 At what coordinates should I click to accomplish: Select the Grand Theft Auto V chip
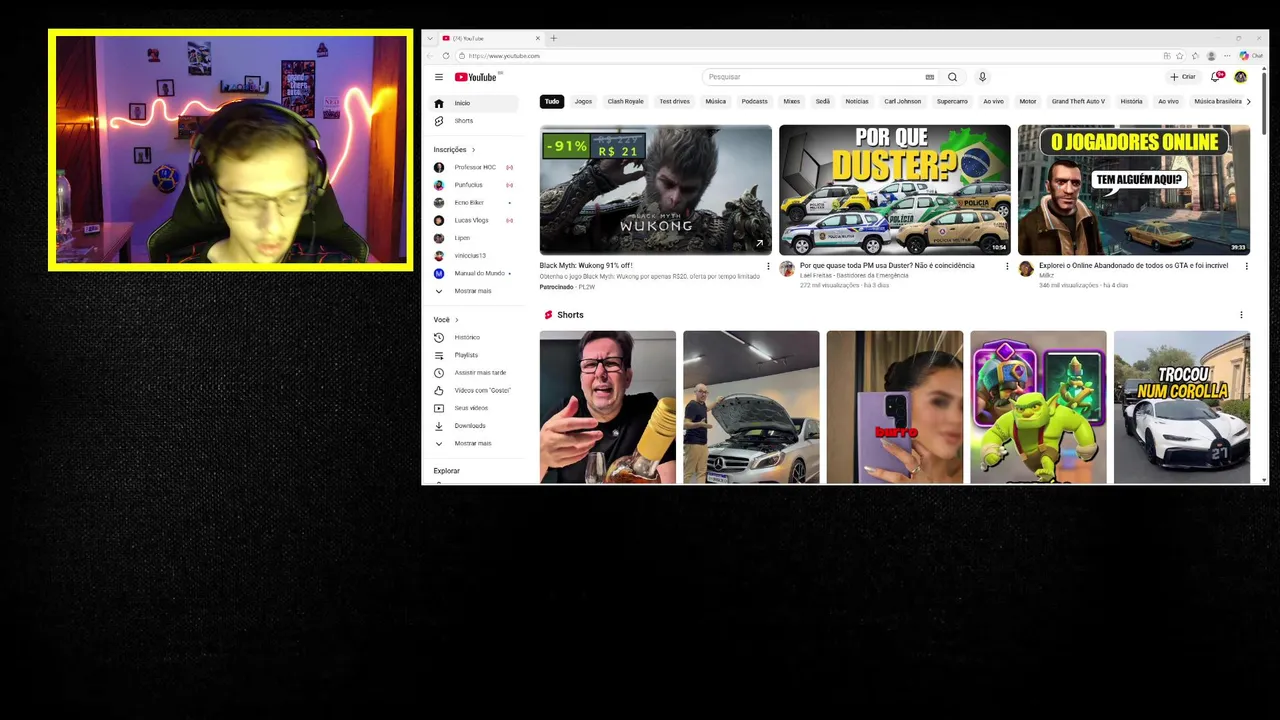click(1078, 101)
